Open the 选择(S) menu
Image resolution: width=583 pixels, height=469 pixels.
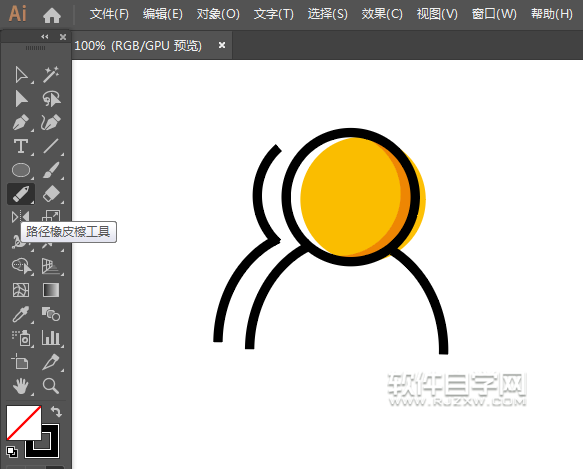click(328, 14)
